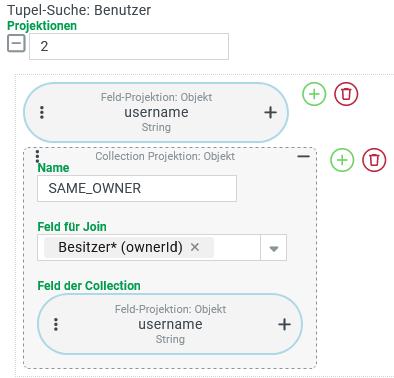The height and width of the screenshot is (378, 394).
Task: Open drag handle of the nested username projection
Action: point(56,324)
